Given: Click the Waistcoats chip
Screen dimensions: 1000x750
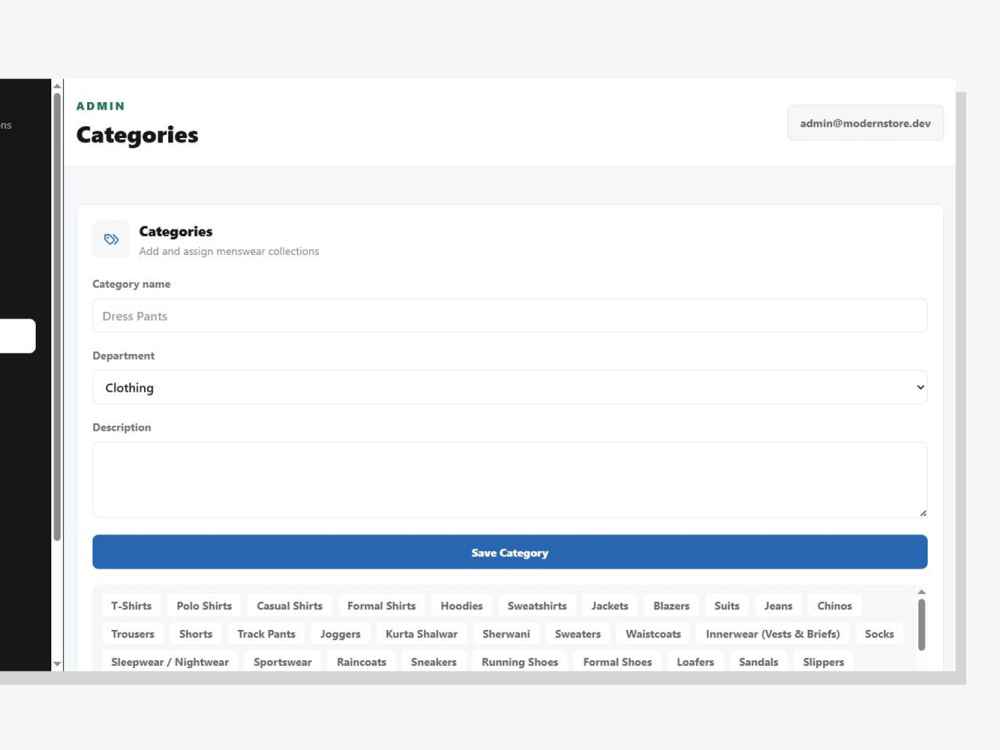Looking at the screenshot, I should (653, 634).
